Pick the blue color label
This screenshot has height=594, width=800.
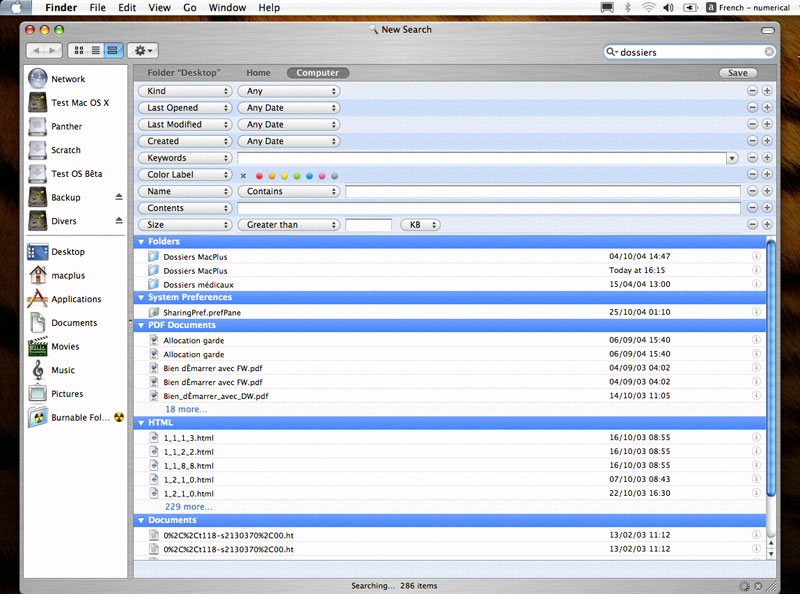click(x=309, y=176)
